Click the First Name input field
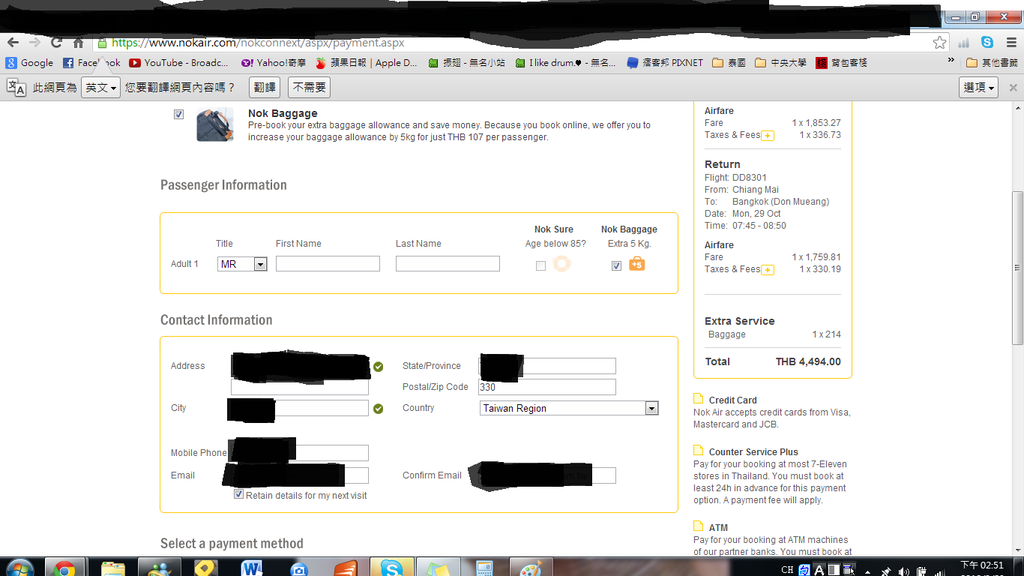Viewport: 1024px width, 576px height. tap(328, 264)
